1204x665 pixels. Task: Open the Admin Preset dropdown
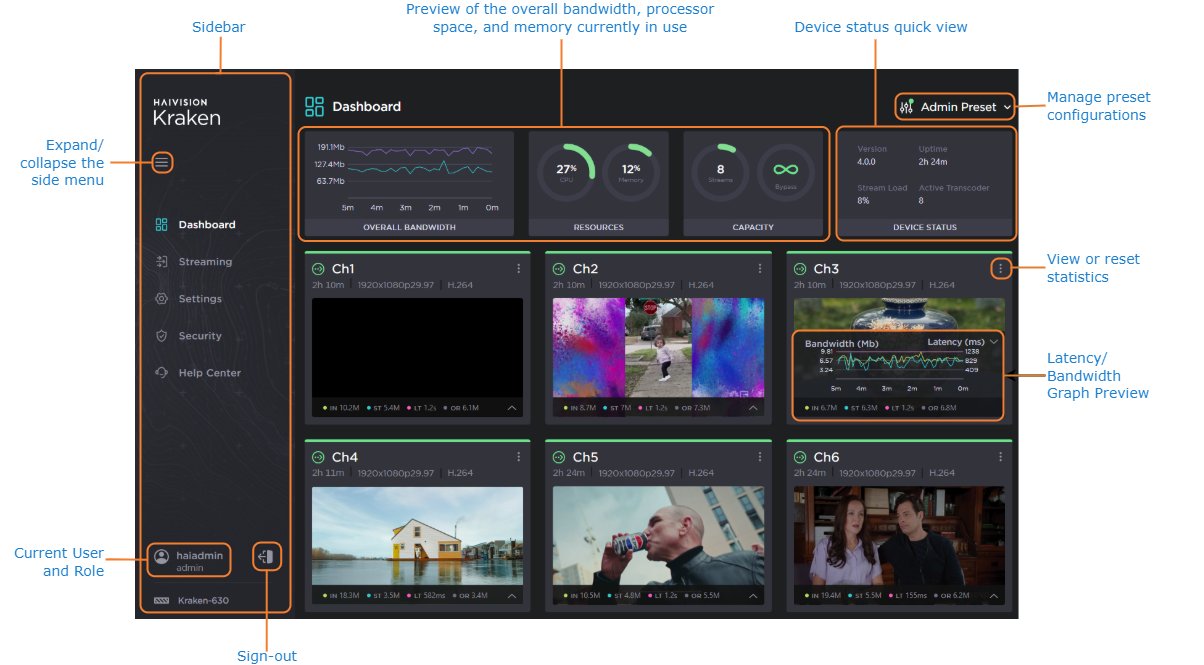[x=954, y=106]
